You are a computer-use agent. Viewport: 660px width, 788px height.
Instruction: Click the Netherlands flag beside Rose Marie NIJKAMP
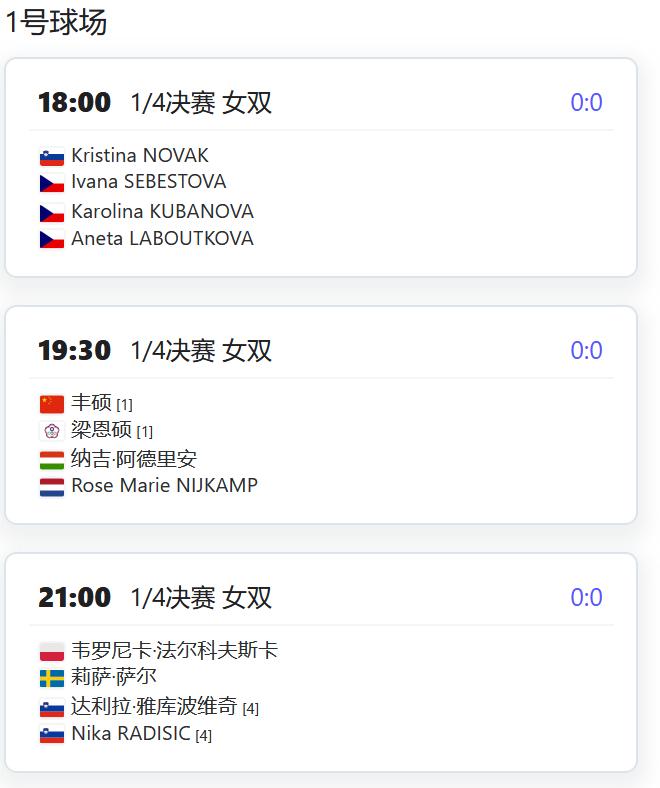coord(52,487)
